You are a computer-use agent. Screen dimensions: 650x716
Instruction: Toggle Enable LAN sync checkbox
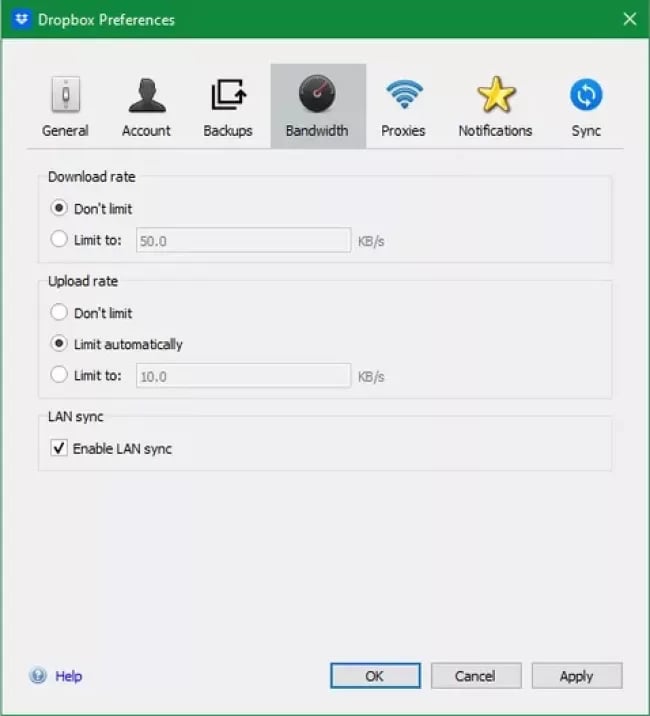point(59,448)
